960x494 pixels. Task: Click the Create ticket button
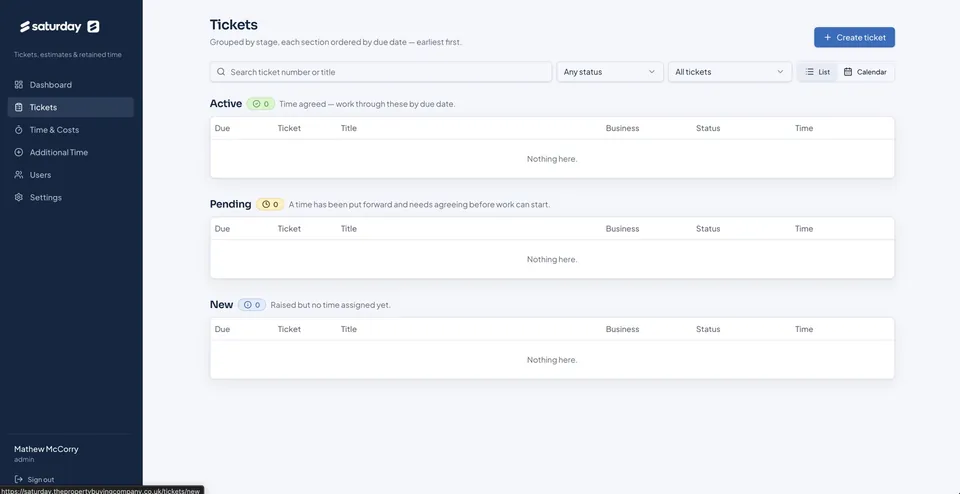click(x=854, y=37)
